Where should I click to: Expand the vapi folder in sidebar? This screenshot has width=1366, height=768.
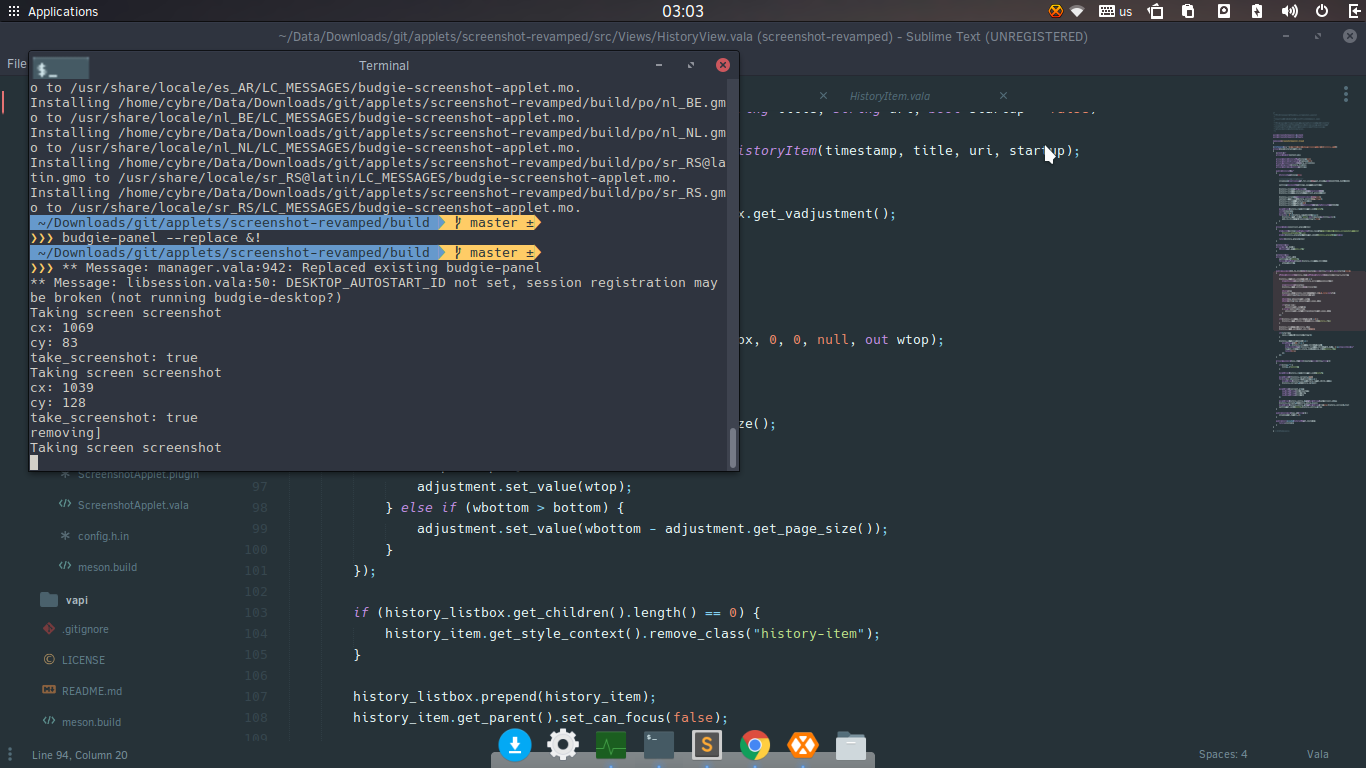click(77, 600)
